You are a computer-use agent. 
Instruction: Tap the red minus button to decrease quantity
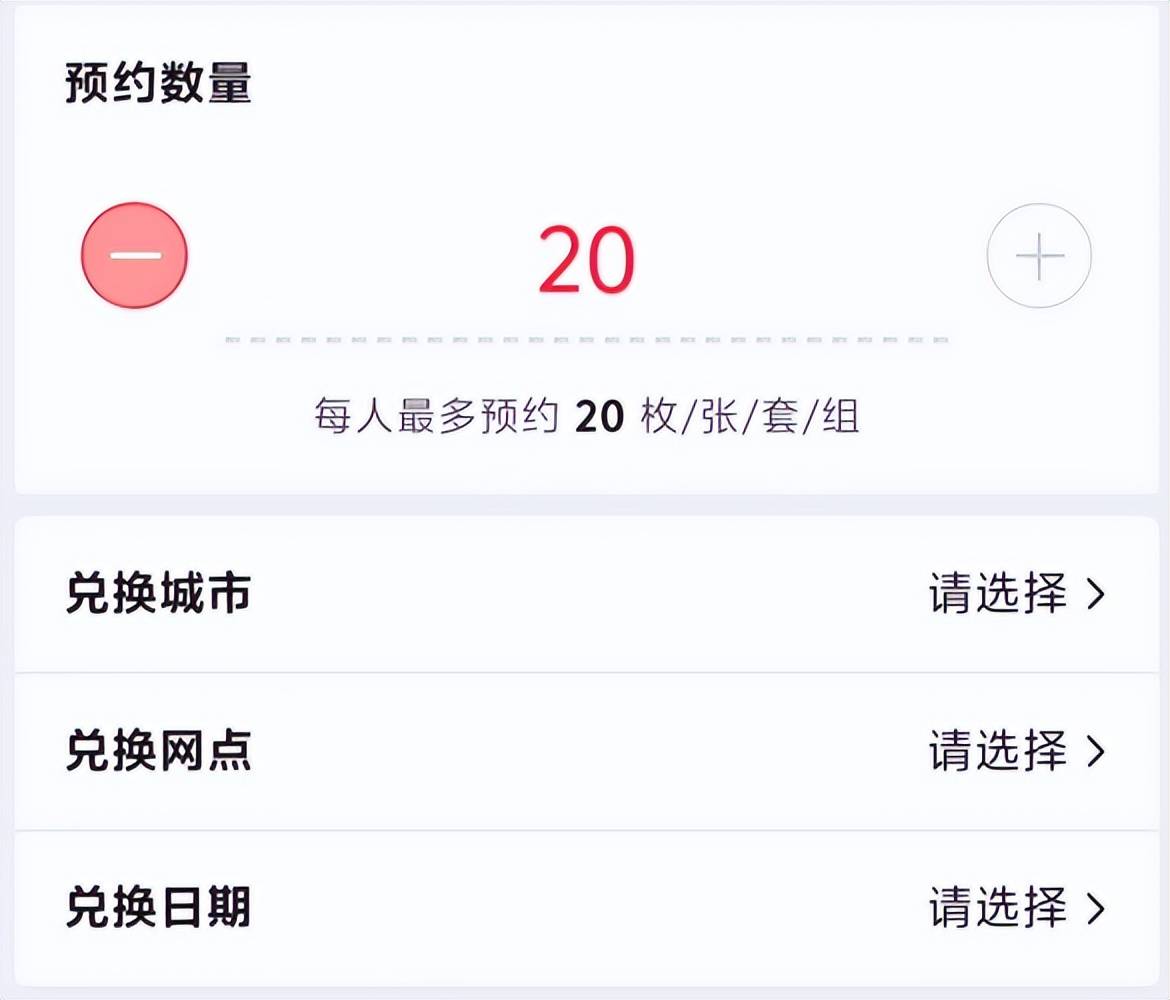[x=134, y=255]
